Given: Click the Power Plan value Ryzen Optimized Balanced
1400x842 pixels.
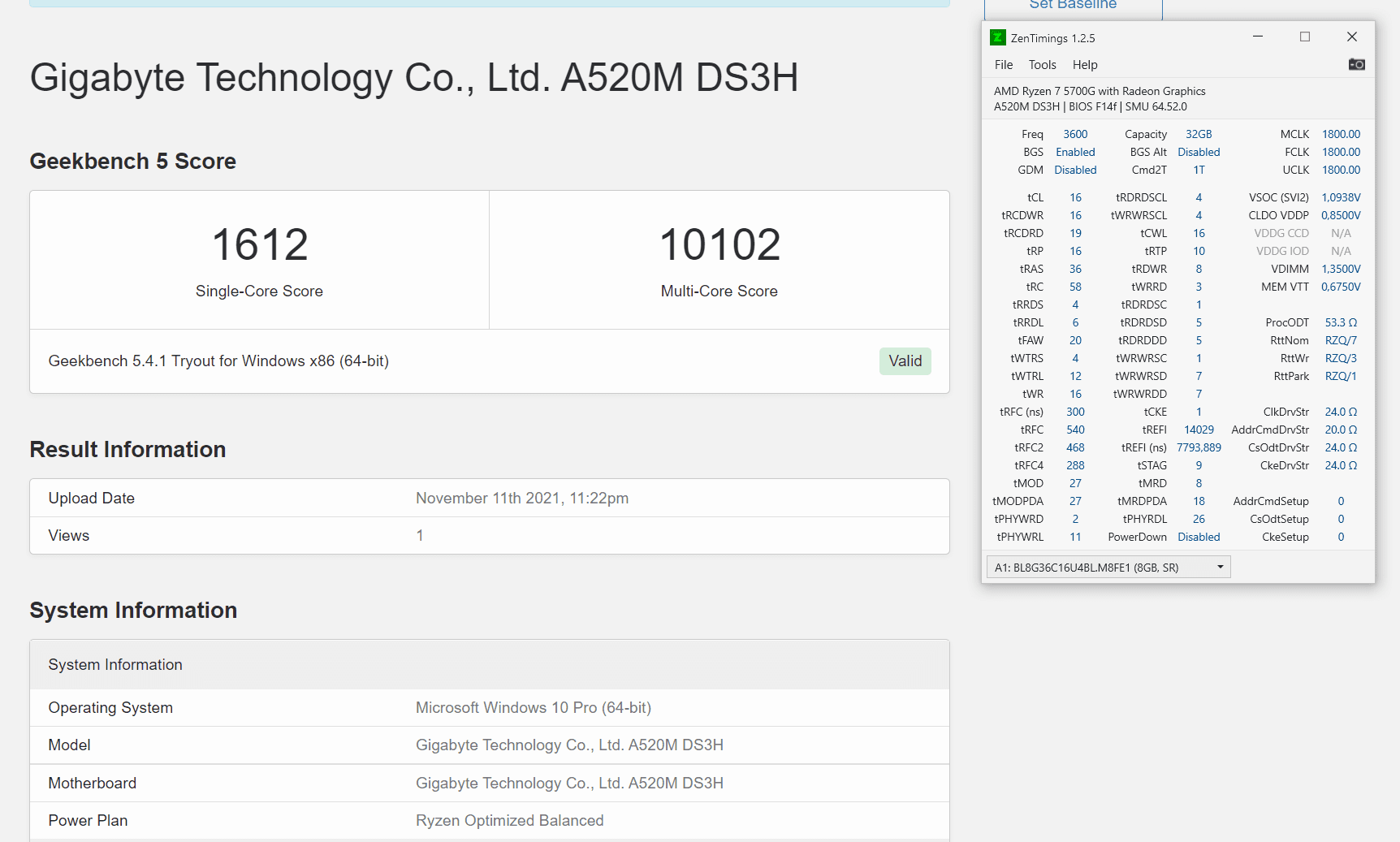Looking at the screenshot, I should 509,821.
